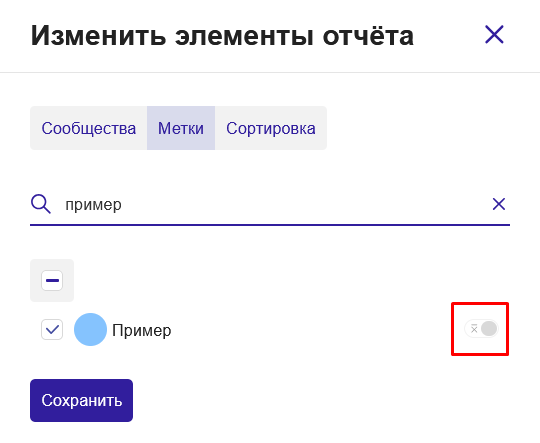
Task: Focus the search field containing "пример"
Action: [270, 204]
